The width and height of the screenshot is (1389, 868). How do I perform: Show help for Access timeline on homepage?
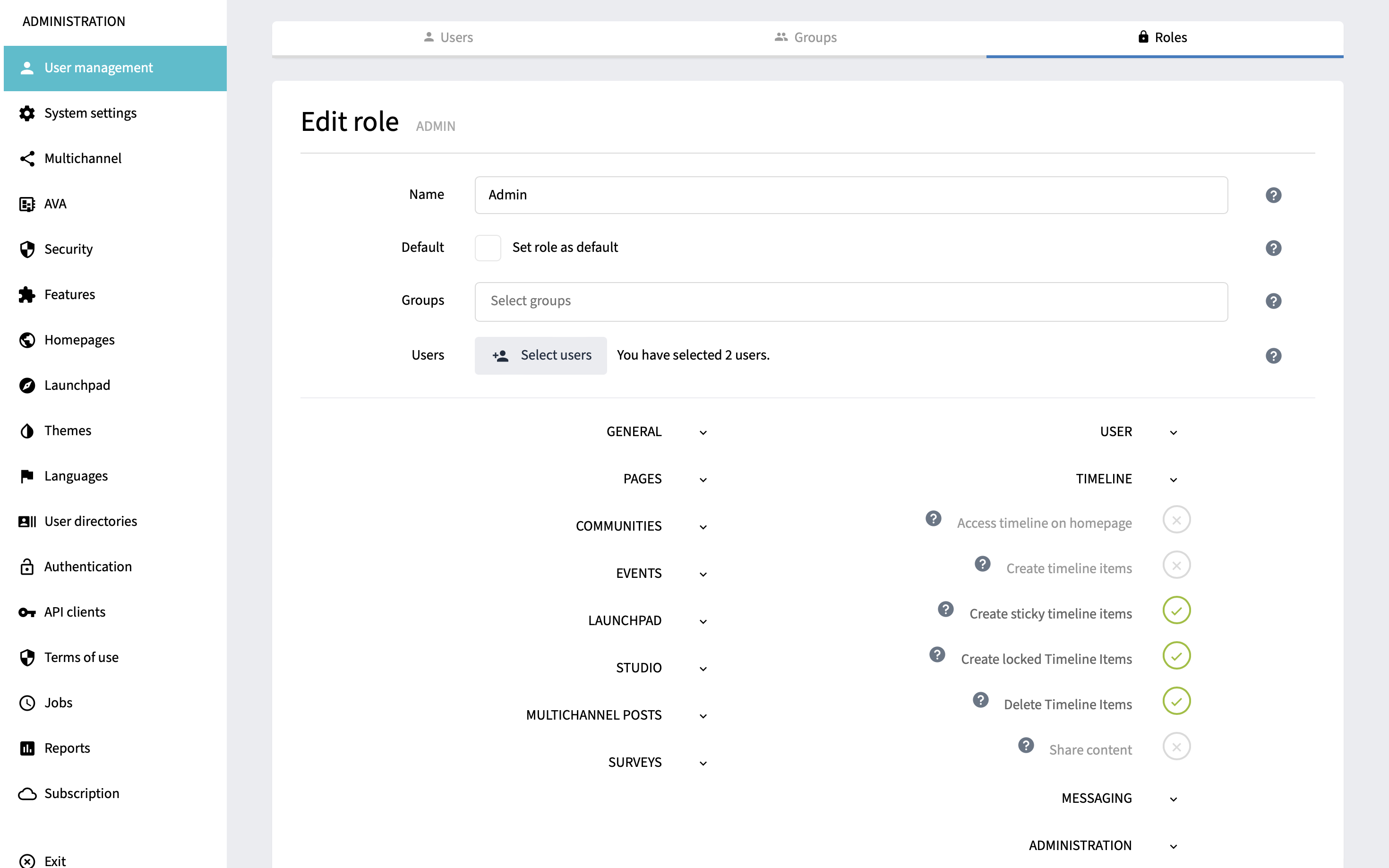click(x=933, y=518)
